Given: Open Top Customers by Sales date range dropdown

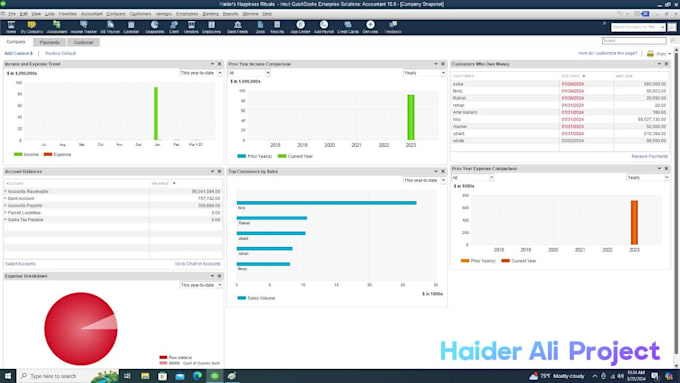Looking at the screenshot, I should pos(425,180).
